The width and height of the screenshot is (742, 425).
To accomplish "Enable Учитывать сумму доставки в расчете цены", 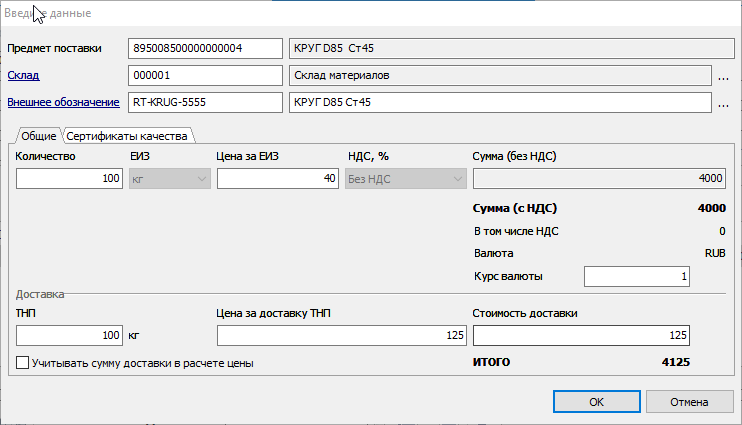I will tap(23, 364).
